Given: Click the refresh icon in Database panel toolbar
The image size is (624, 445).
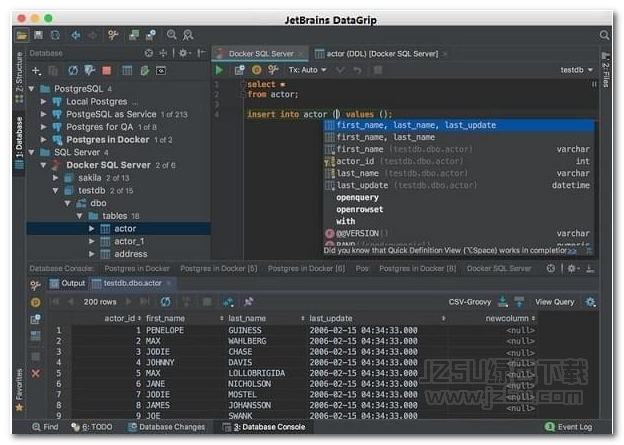Looking at the screenshot, I should point(73,71).
